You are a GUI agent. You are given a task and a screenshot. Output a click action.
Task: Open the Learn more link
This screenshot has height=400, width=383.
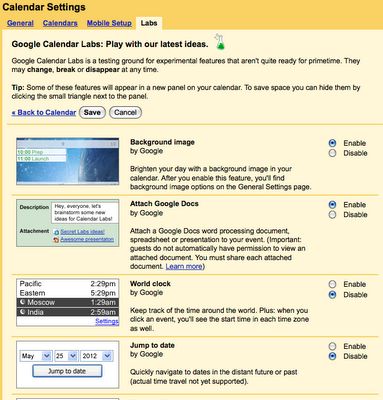pos(184,266)
